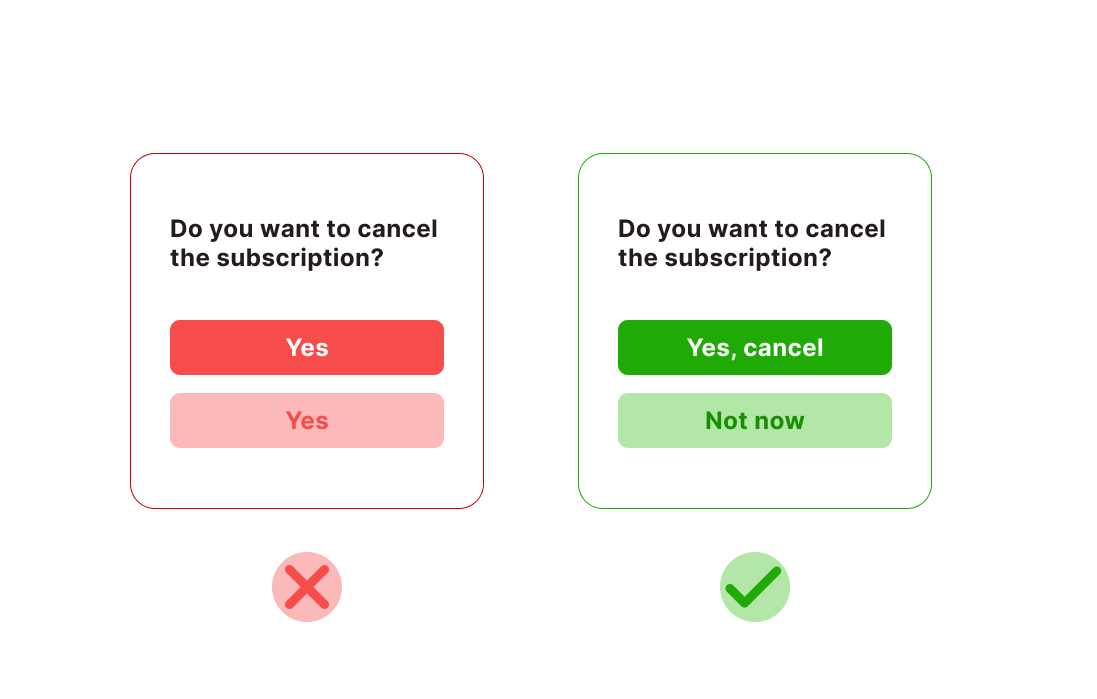Confirm with the green "Yes, cancel" button

(754, 347)
